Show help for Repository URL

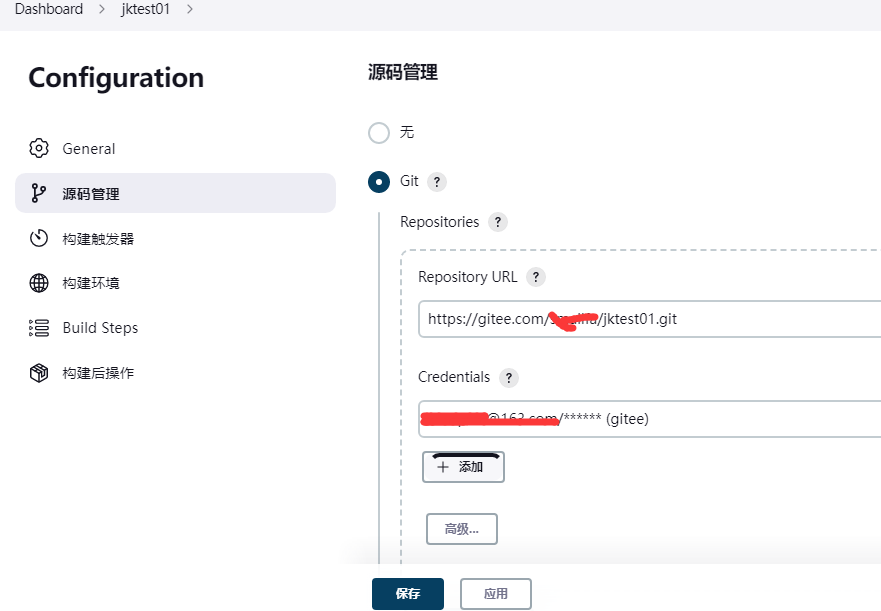536,277
